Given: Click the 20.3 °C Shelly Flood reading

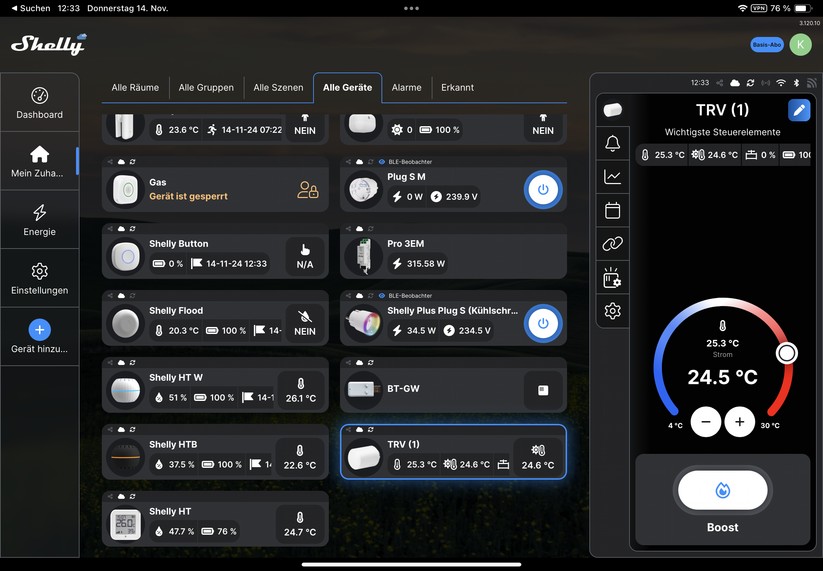Looking at the screenshot, I should coord(184,331).
